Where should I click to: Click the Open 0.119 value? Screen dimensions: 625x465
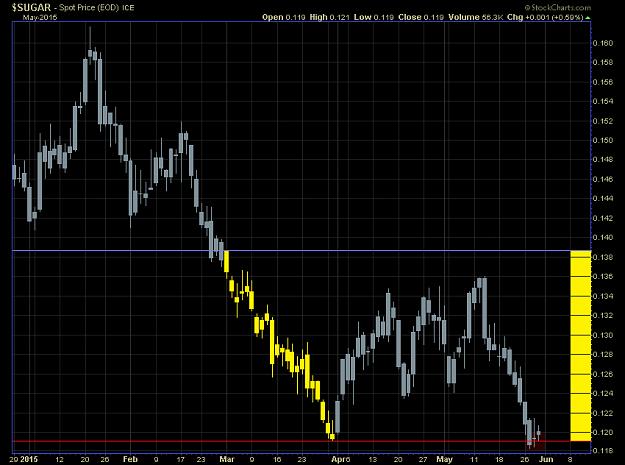click(284, 17)
